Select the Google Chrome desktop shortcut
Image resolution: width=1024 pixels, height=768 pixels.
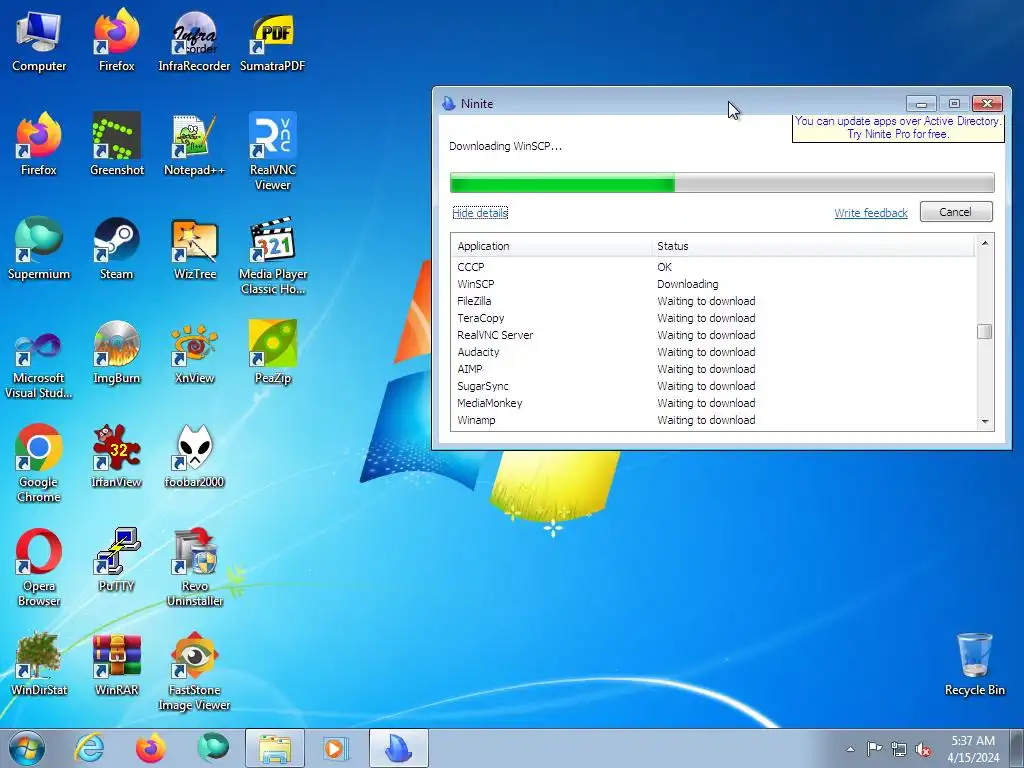click(39, 464)
